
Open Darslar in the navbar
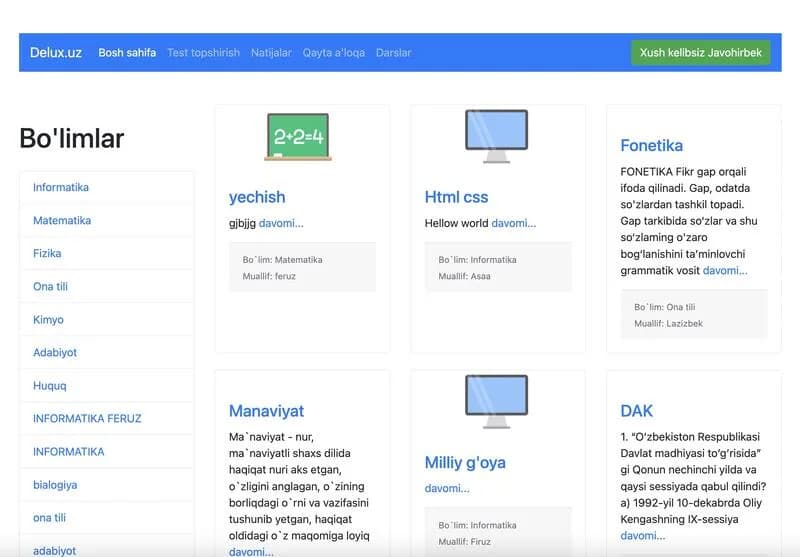click(393, 53)
